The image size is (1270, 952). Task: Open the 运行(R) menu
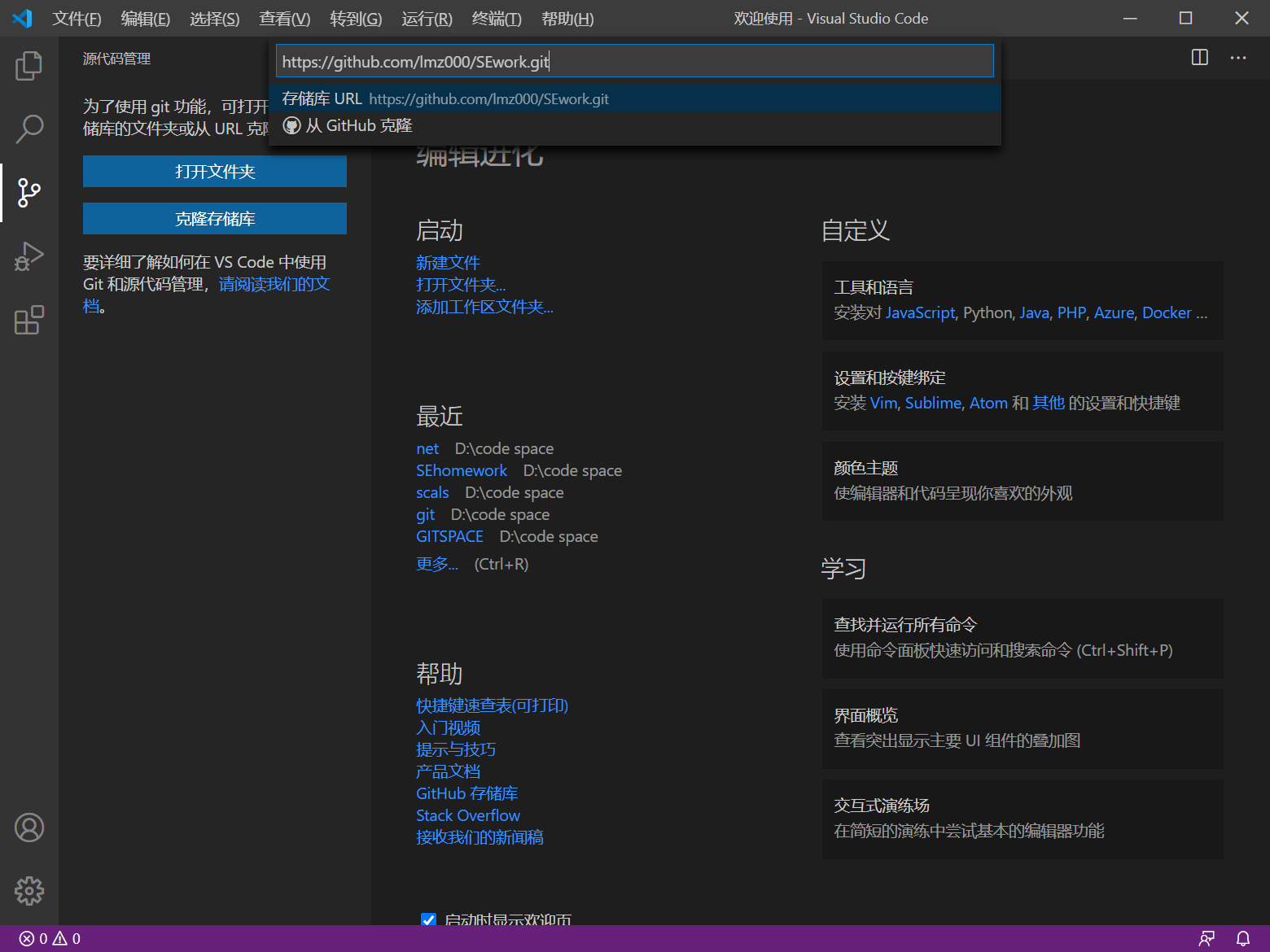pyautogui.click(x=427, y=18)
